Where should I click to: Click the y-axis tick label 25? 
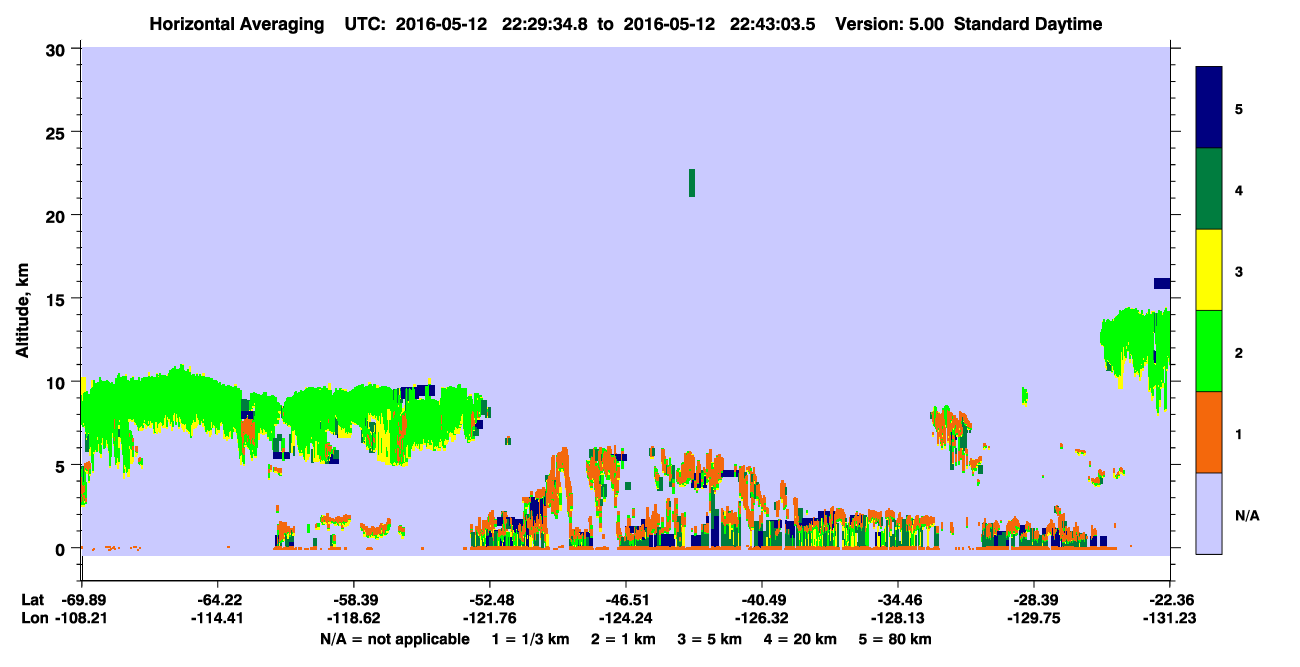[58, 132]
